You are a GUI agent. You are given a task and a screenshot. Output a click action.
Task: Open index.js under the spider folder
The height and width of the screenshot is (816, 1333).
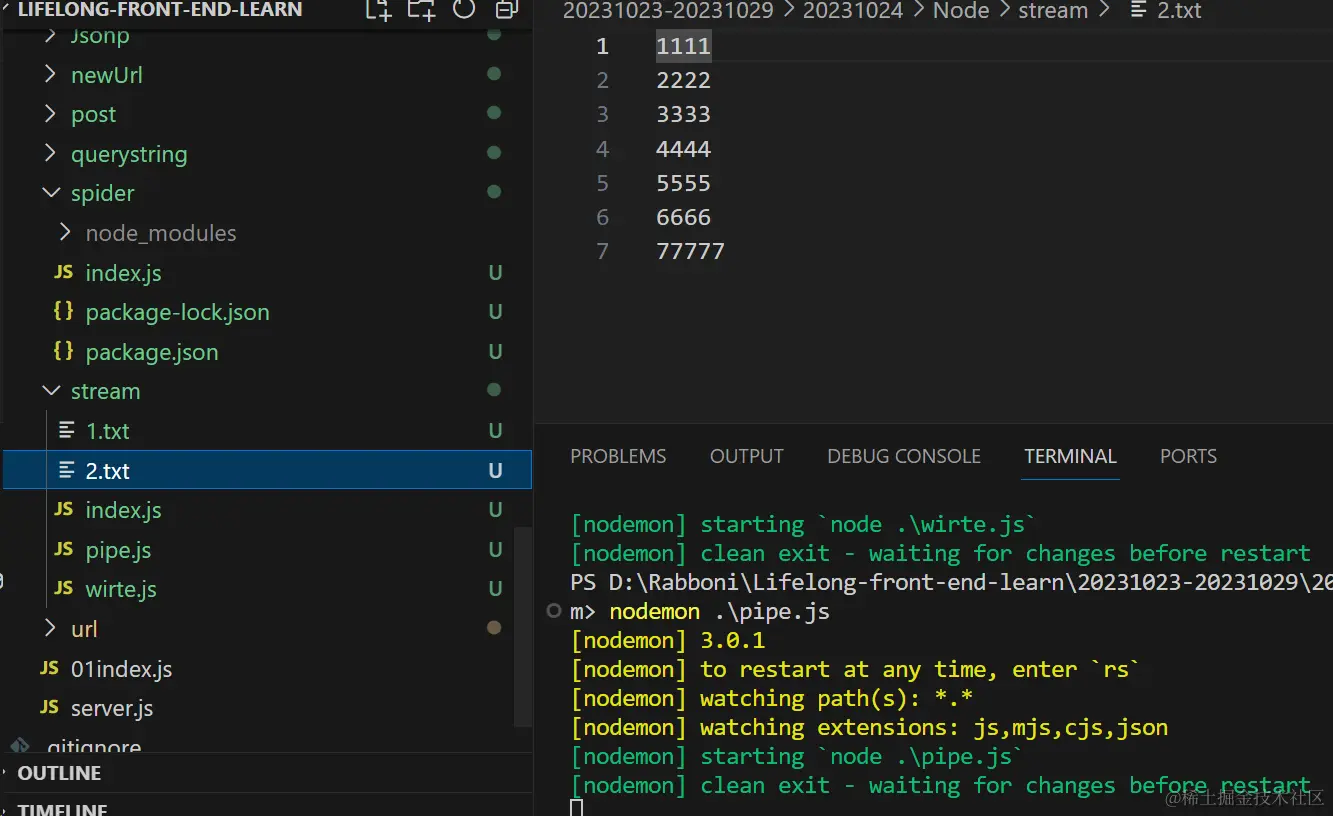tap(123, 273)
